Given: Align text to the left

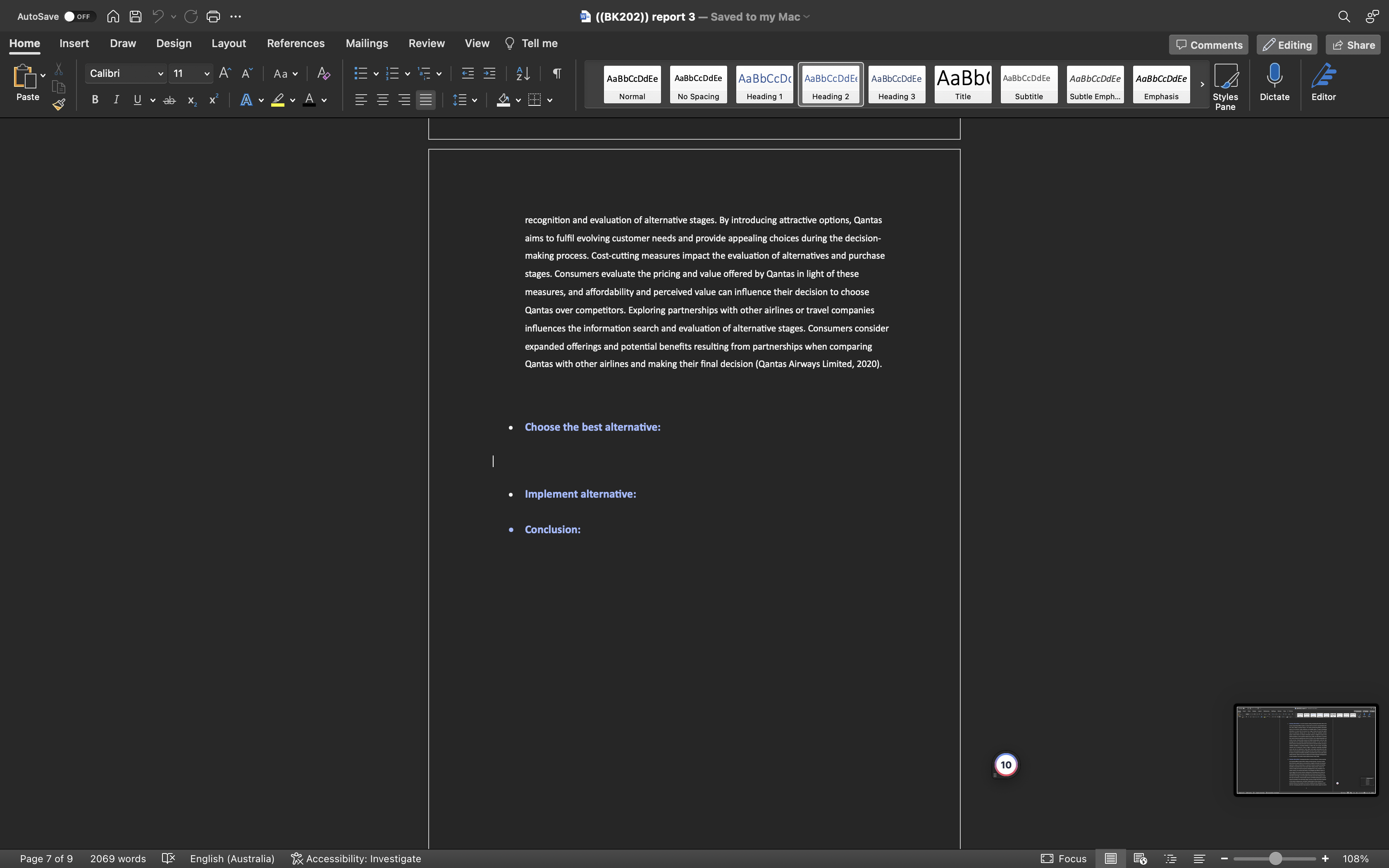Looking at the screenshot, I should click(360, 100).
